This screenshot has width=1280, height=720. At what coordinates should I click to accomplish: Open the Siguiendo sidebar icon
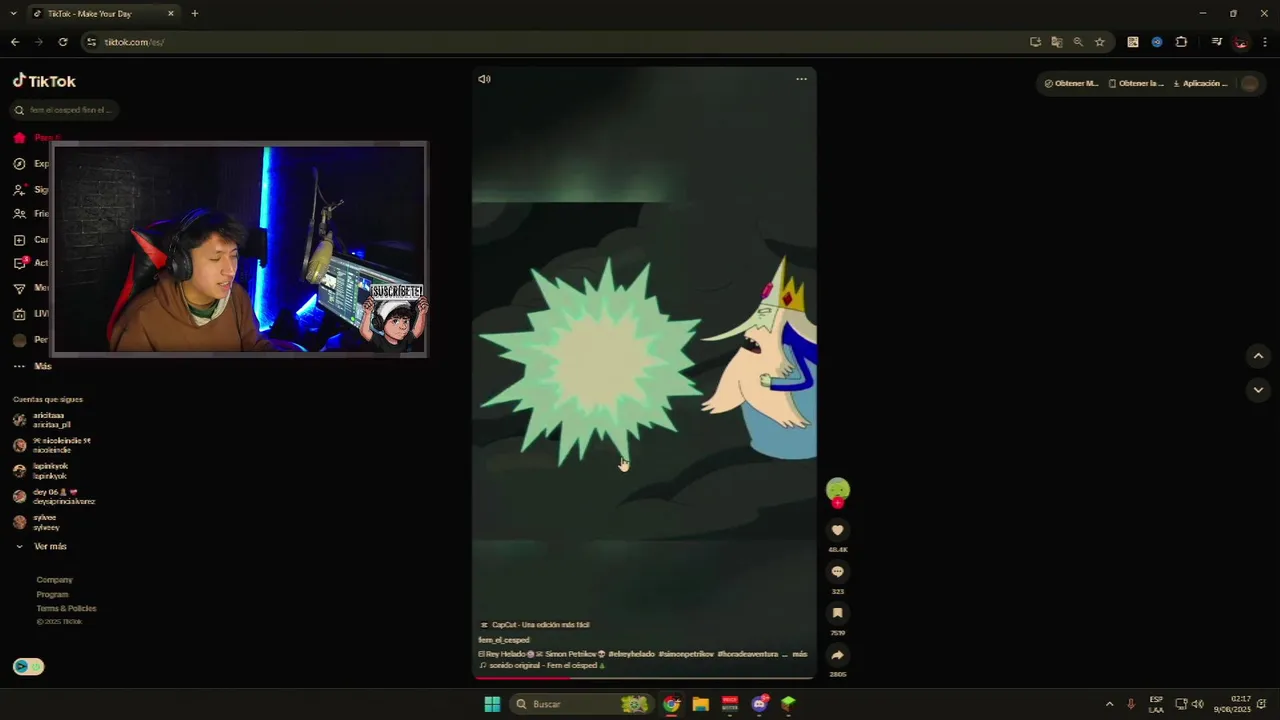point(19,189)
